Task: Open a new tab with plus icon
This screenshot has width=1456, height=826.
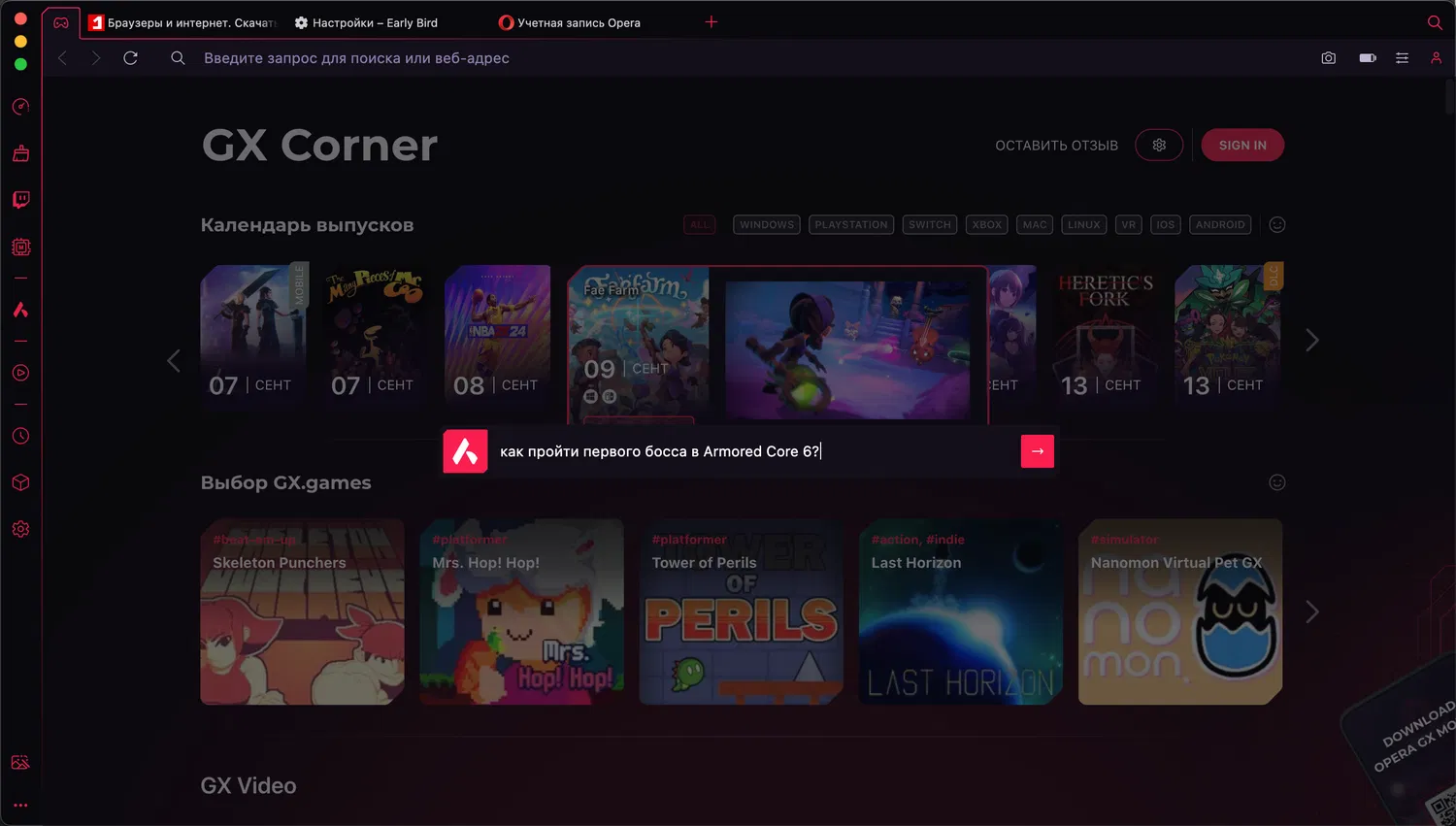Action: pos(711,21)
